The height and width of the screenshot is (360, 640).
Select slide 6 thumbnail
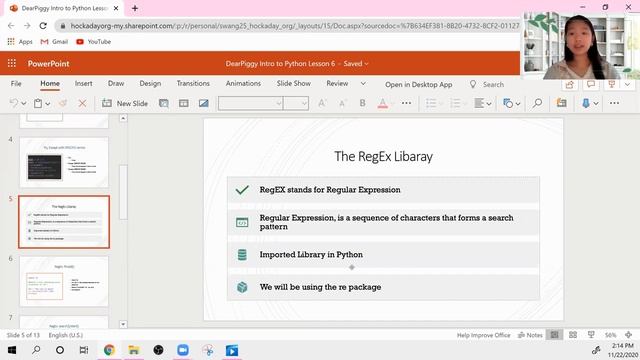click(64, 281)
